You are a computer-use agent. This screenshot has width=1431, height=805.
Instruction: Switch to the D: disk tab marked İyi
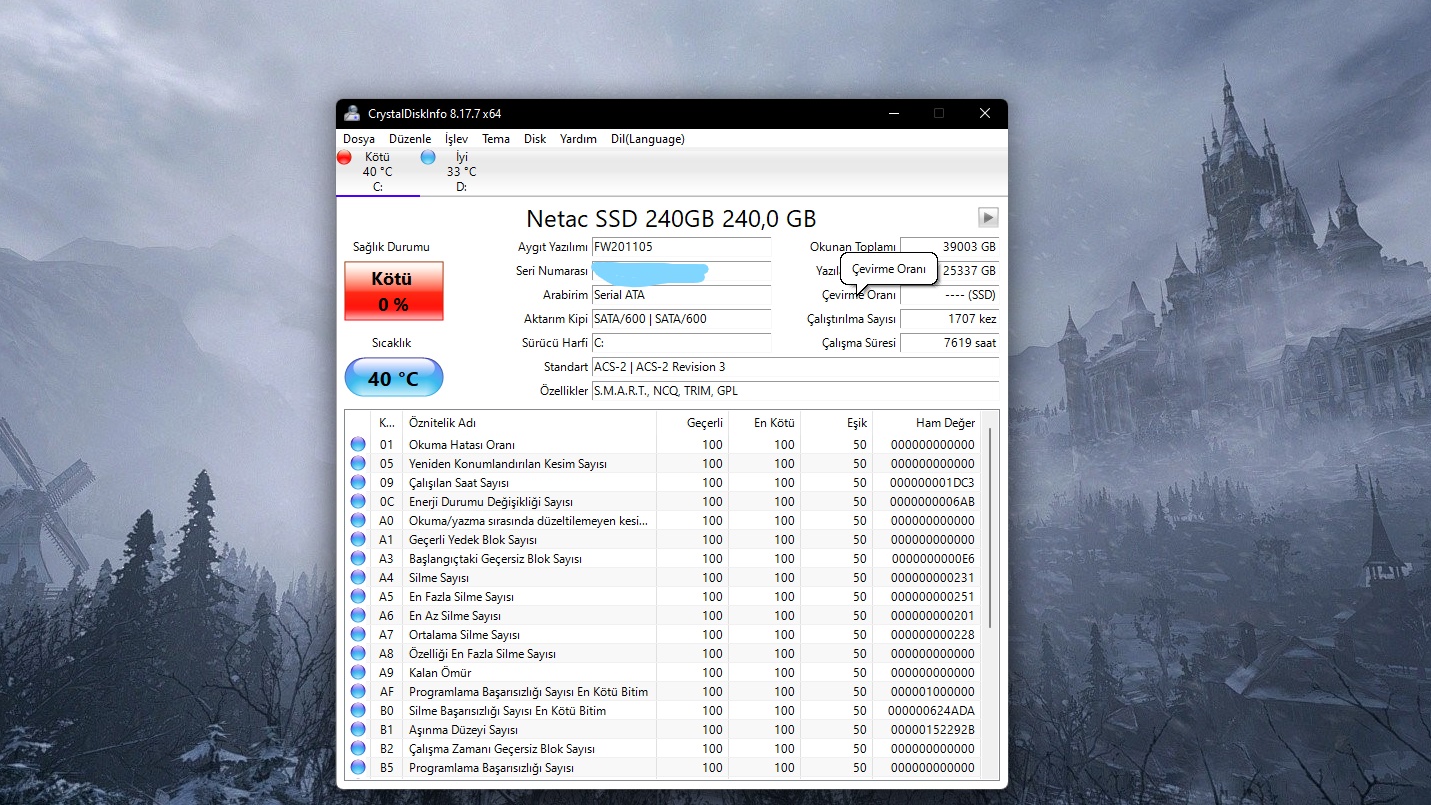(x=461, y=172)
